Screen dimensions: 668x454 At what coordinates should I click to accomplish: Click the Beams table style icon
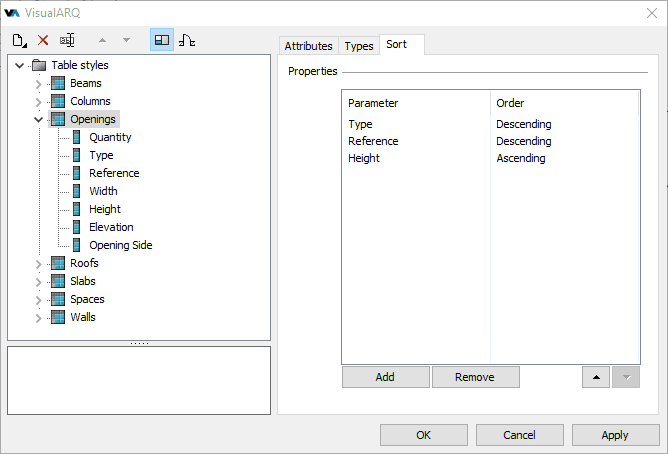(x=58, y=83)
